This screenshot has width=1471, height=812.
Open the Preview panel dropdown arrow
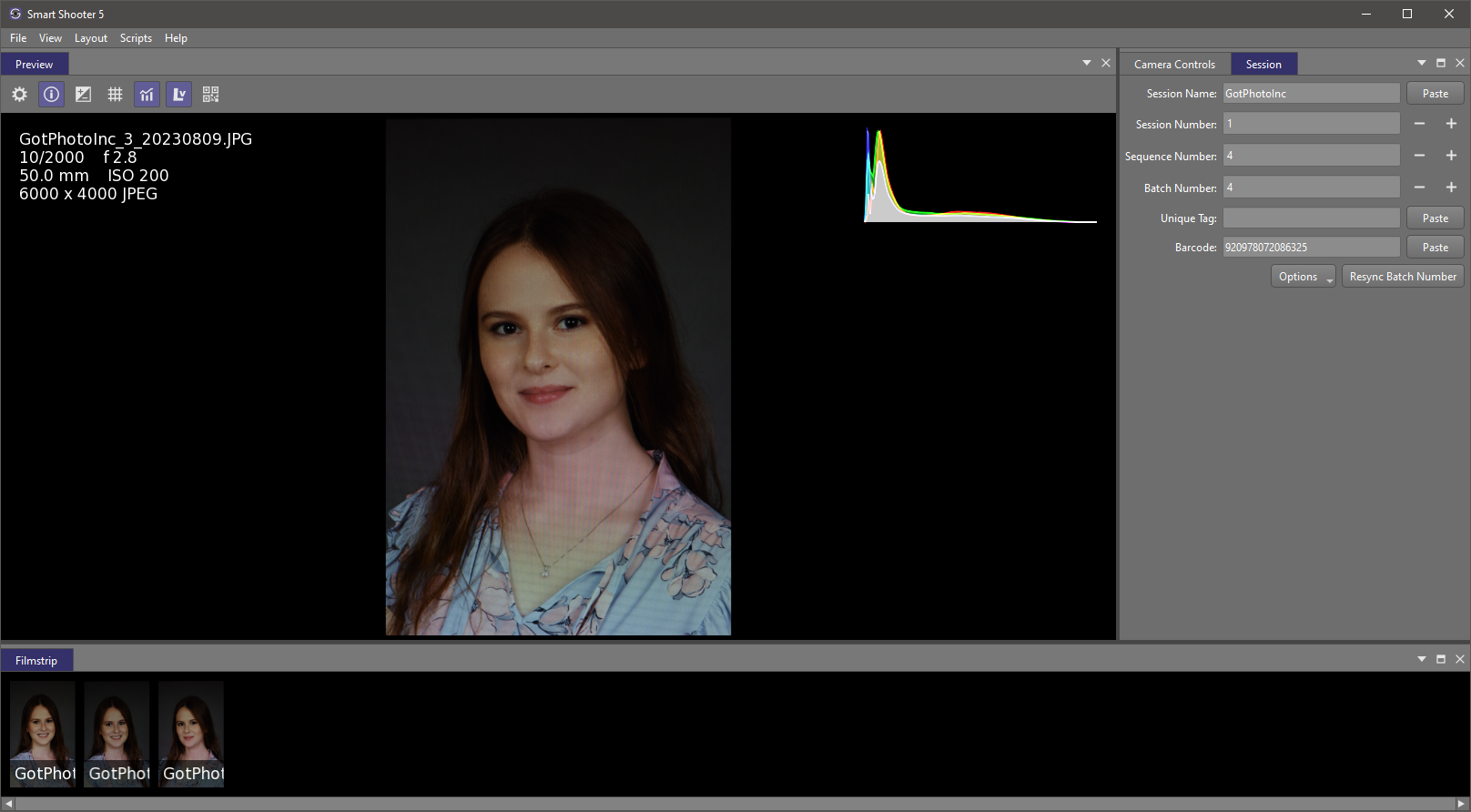pyautogui.click(x=1086, y=63)
